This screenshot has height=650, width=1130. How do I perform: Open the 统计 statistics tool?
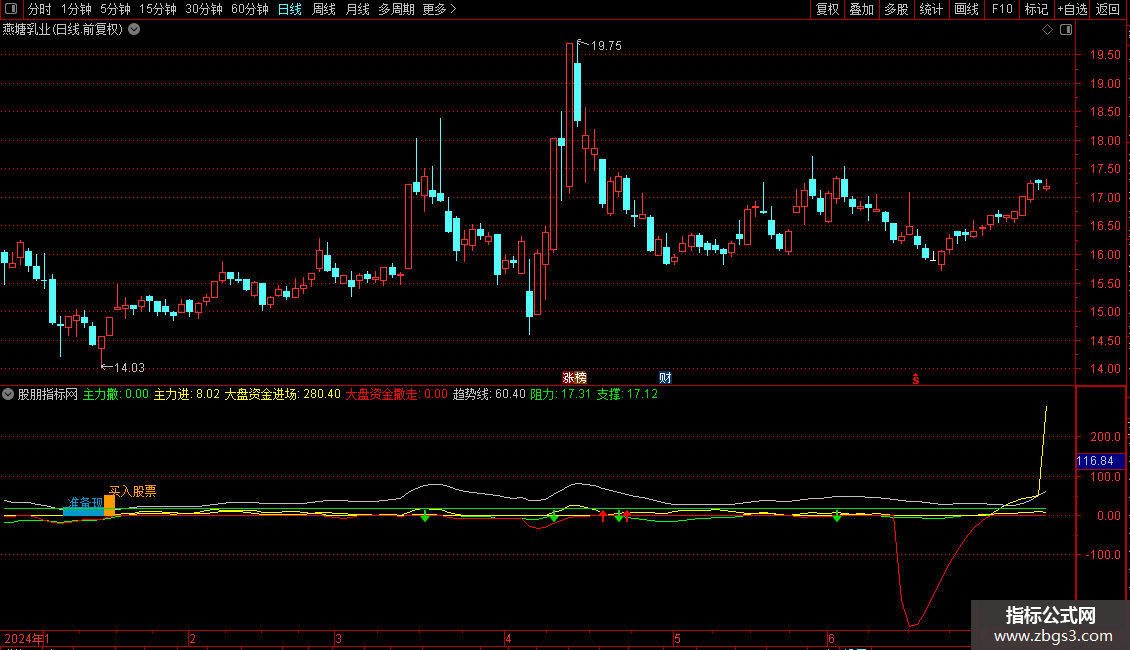(x=931, y=9)
